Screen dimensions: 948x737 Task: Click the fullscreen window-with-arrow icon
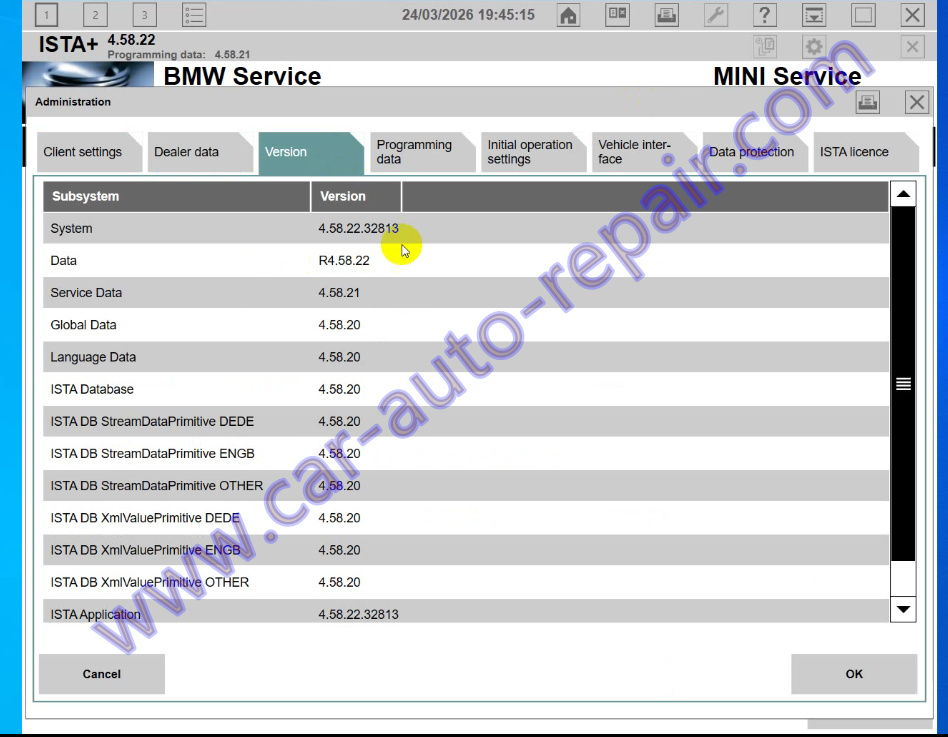point(814,14)
